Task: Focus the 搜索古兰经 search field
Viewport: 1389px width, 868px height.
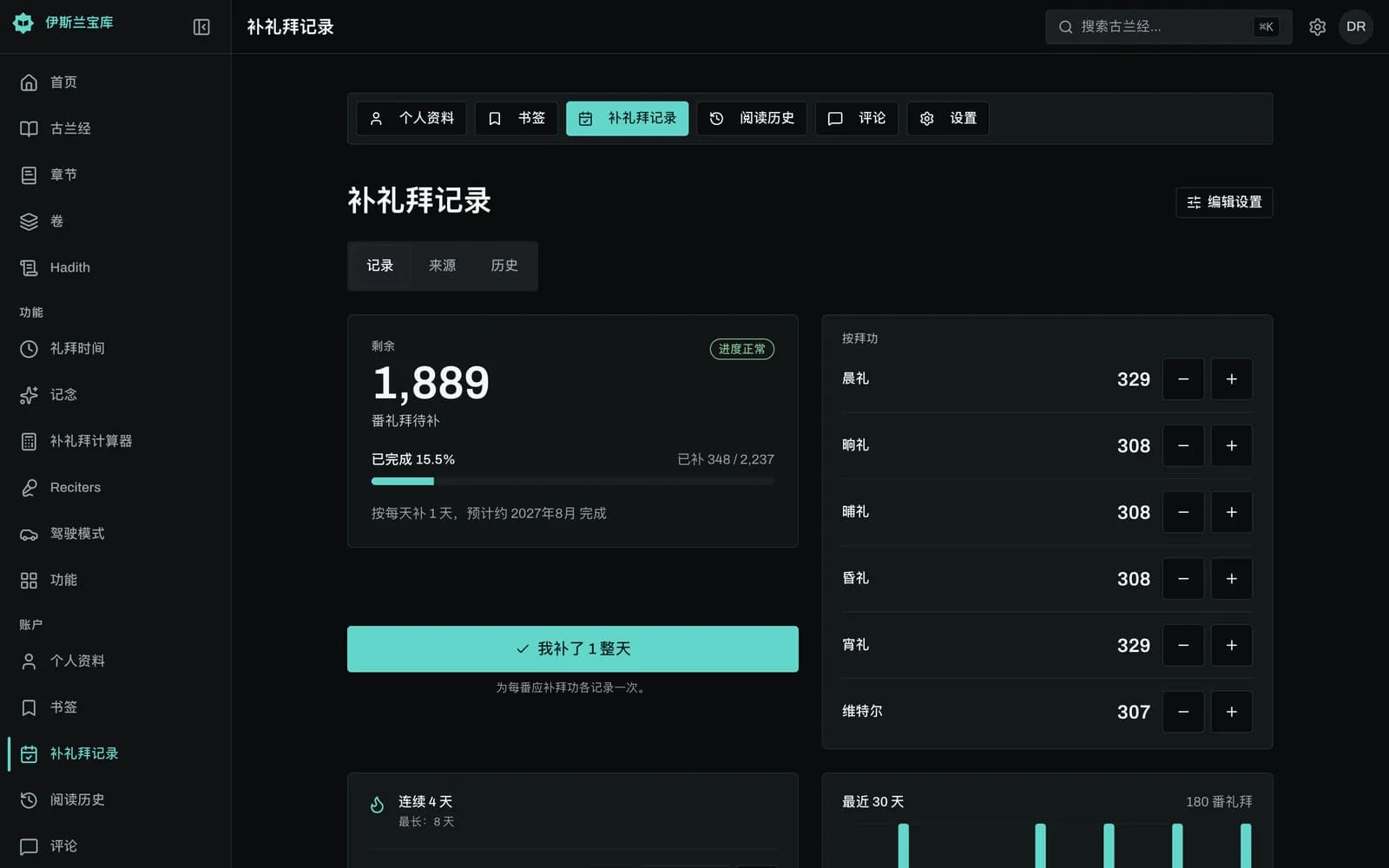Action: pyautogui.click(x=1168, y=27)
